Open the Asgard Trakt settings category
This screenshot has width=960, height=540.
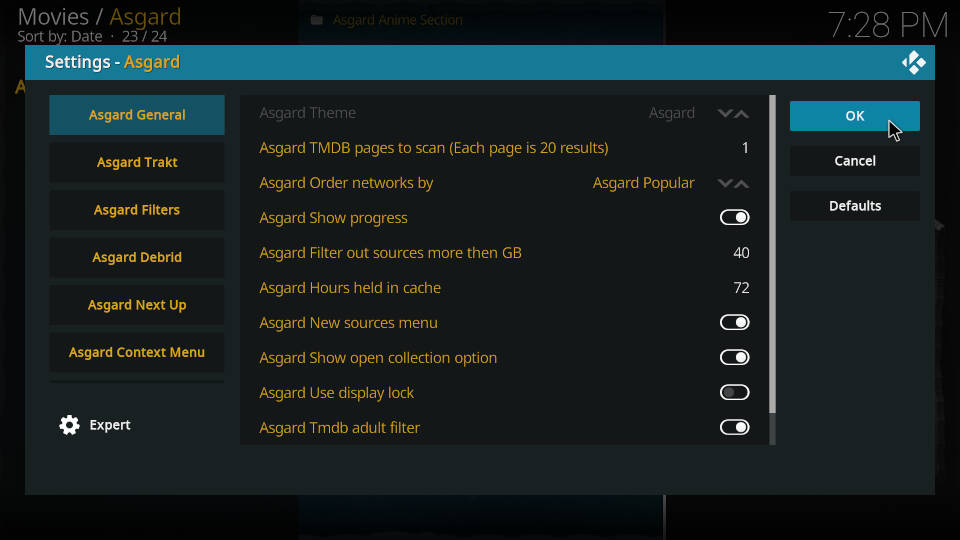137,162
